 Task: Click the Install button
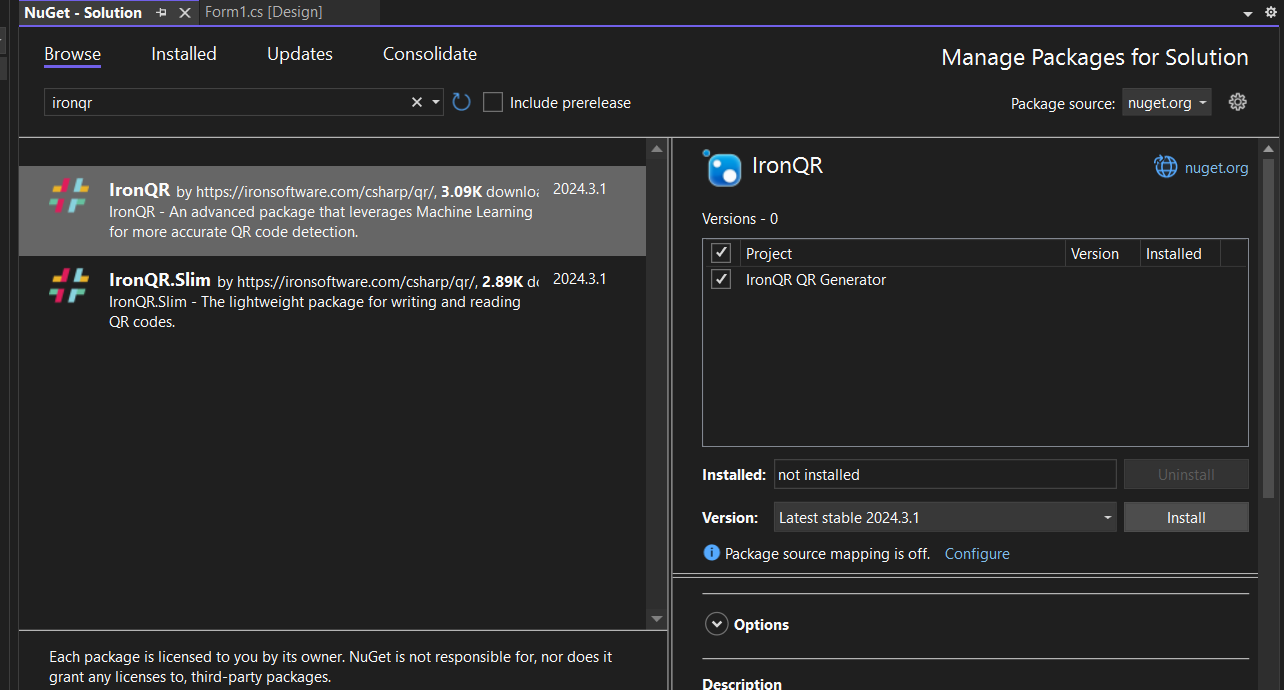pyautogui.click(x=1185, y=517)
